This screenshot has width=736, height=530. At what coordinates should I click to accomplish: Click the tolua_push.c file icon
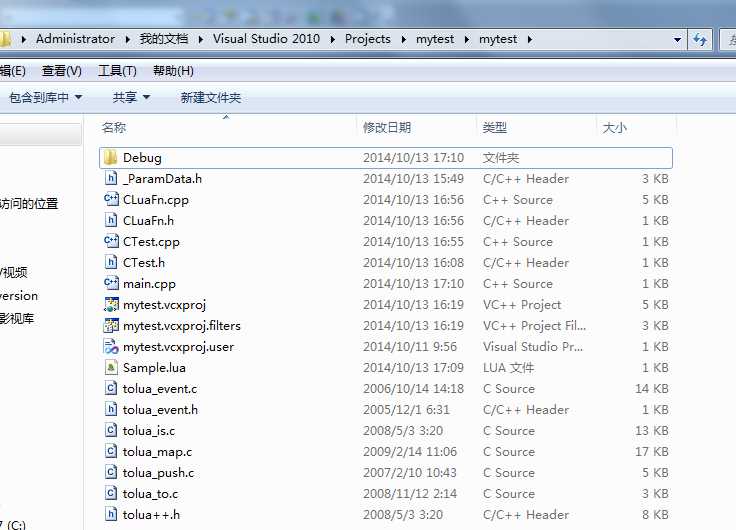(x=111, y=472)
